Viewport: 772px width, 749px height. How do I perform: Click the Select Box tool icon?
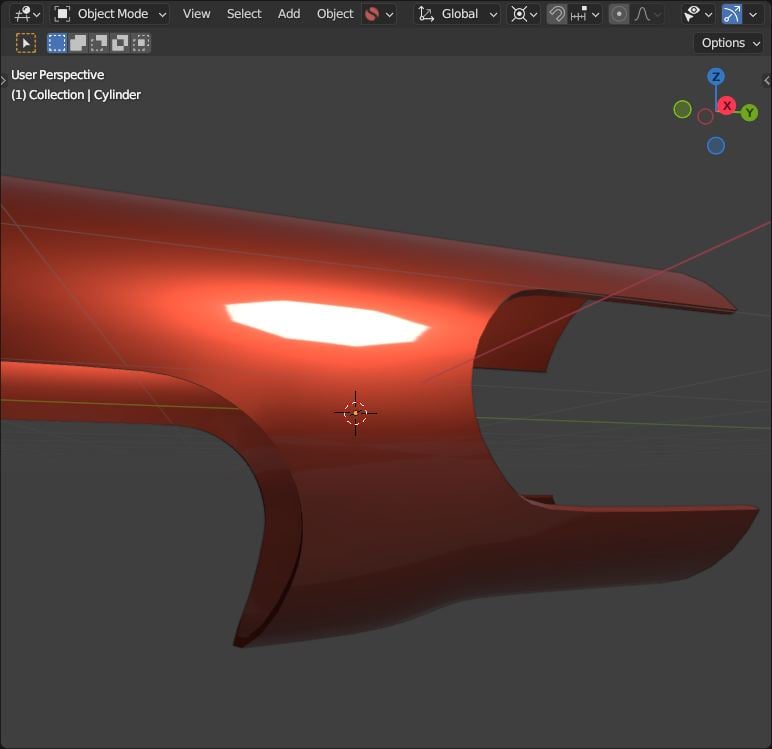[26, 43]
